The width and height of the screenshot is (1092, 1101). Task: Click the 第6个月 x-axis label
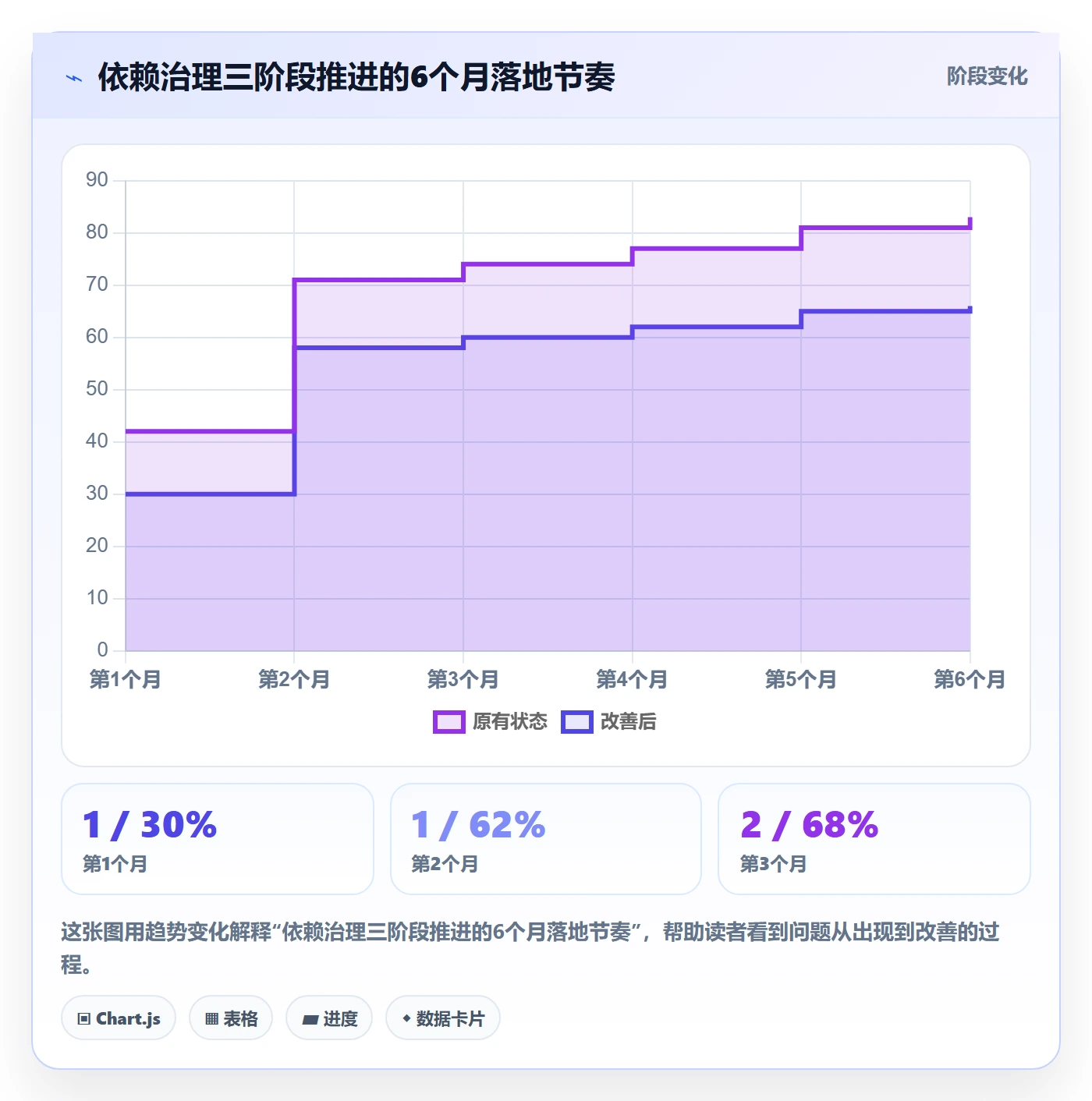coord(970,679)
